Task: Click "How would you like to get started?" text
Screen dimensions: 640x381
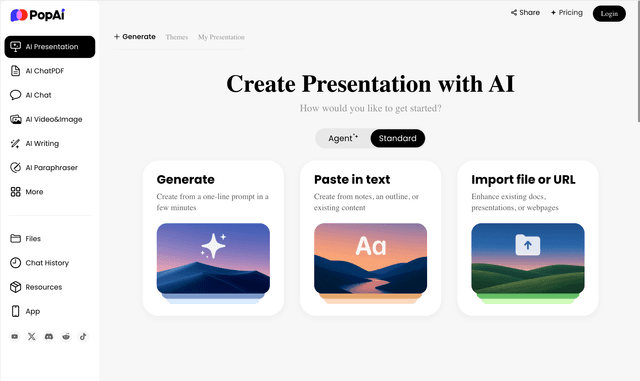Action: click(371, 108)
